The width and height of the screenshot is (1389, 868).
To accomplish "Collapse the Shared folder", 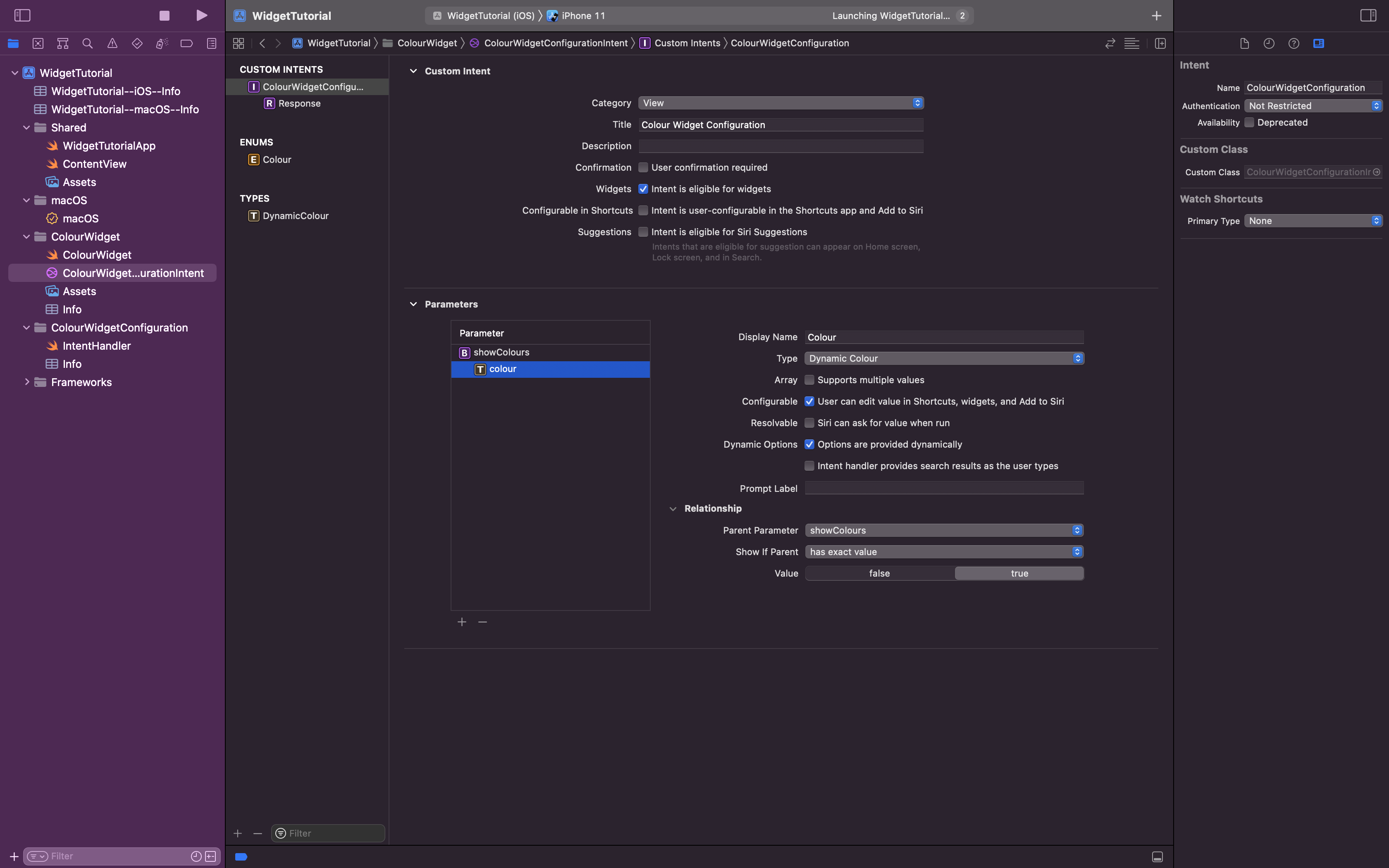I will [26, 127].
